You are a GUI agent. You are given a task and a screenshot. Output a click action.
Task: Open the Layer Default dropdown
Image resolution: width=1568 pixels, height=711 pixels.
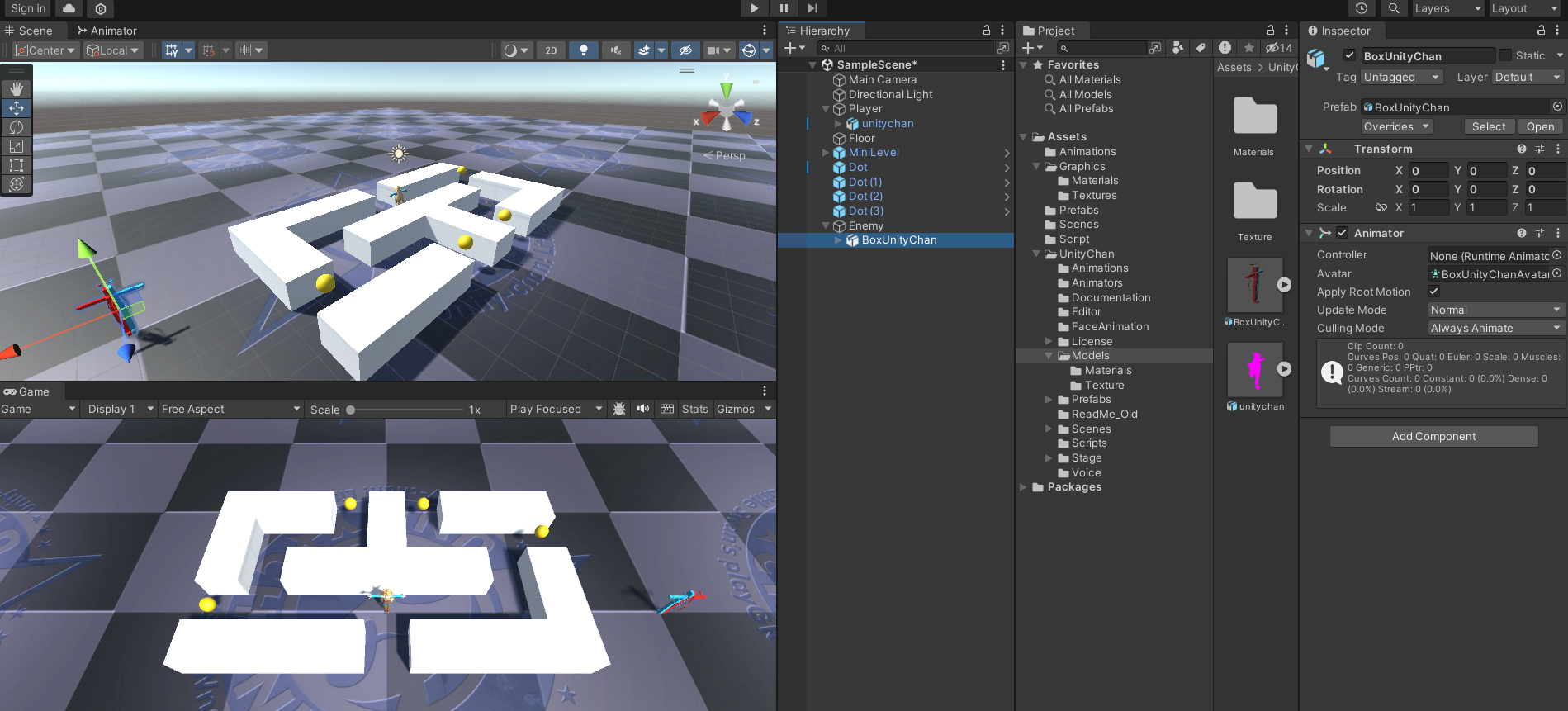click(x=1528, y=77)
